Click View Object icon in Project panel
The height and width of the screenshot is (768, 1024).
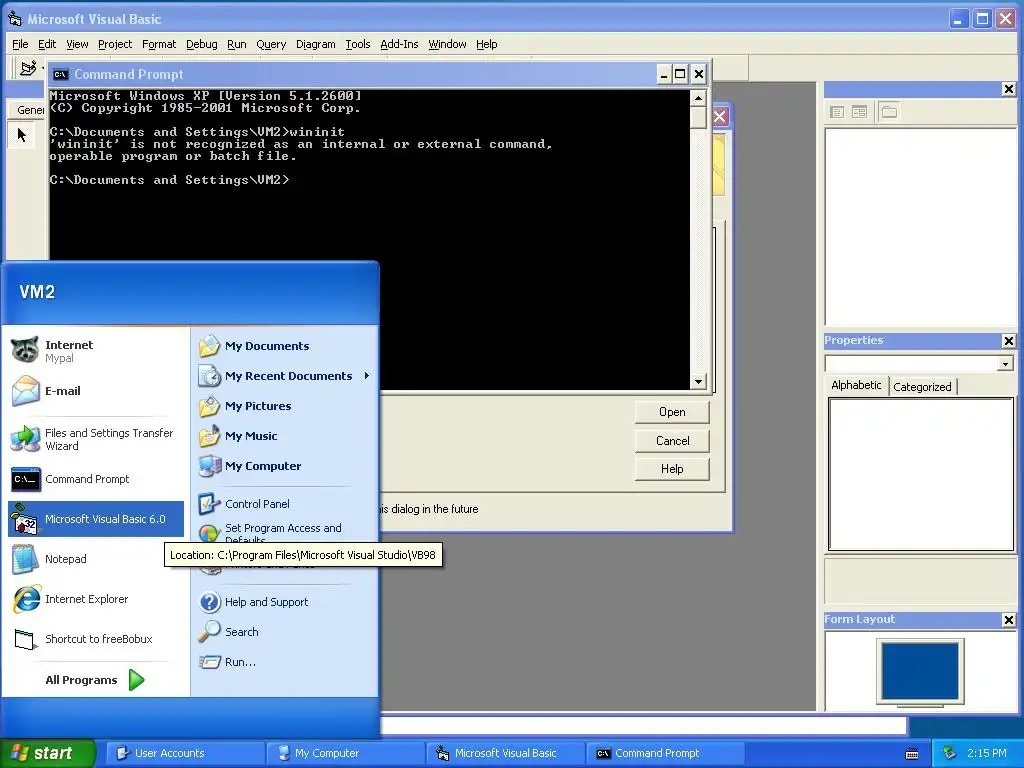[859, 112]
